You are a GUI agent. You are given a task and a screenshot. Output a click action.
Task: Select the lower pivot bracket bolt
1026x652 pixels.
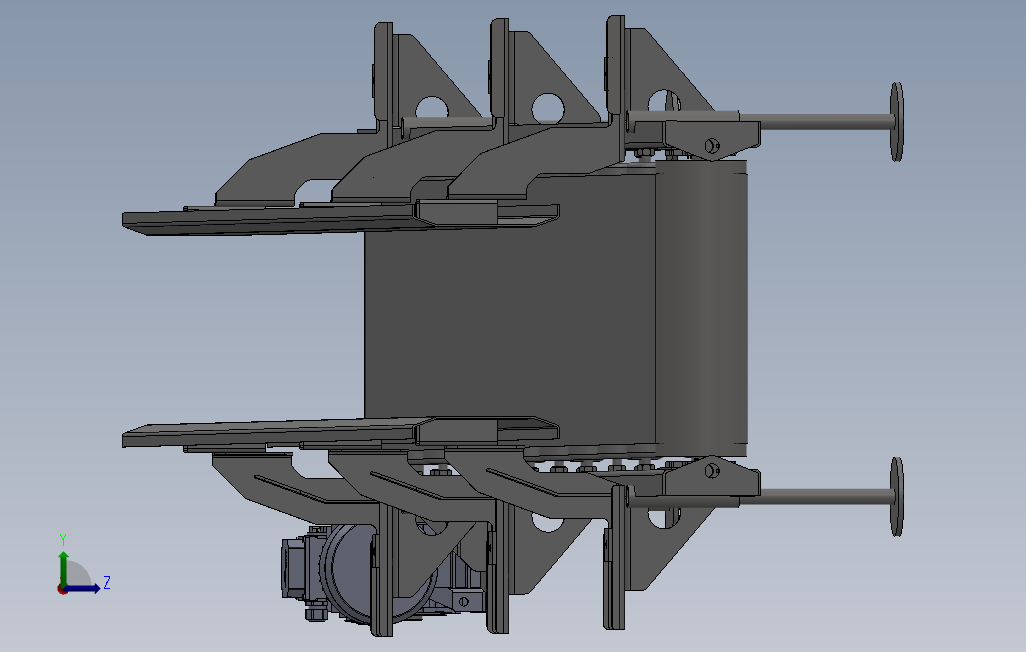713,470
